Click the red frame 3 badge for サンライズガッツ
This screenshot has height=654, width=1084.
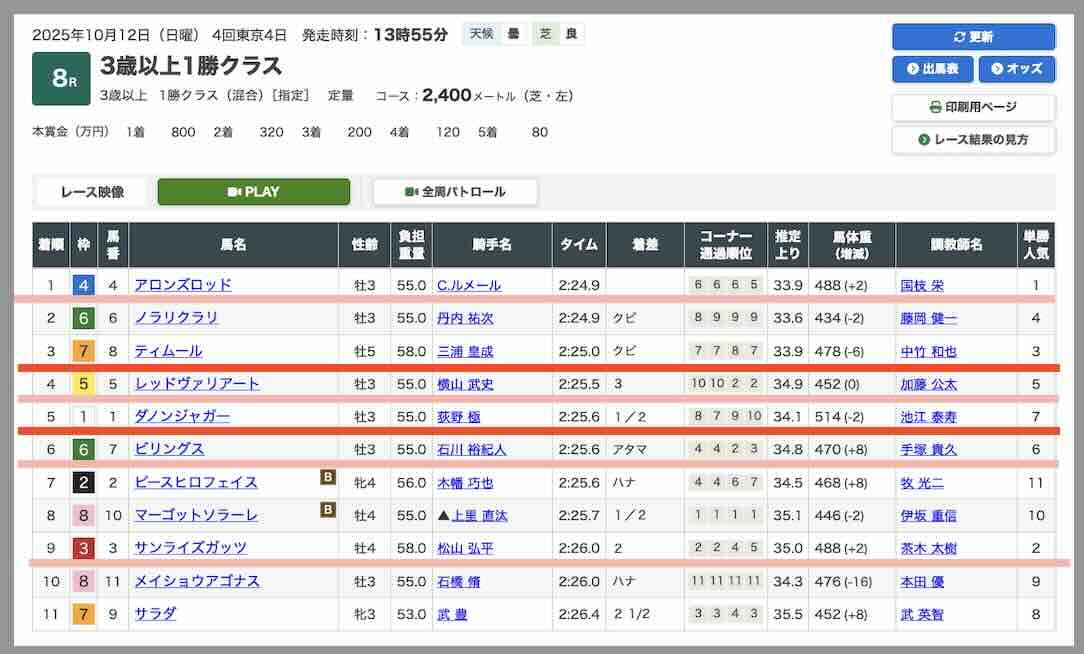pos(83,548)
